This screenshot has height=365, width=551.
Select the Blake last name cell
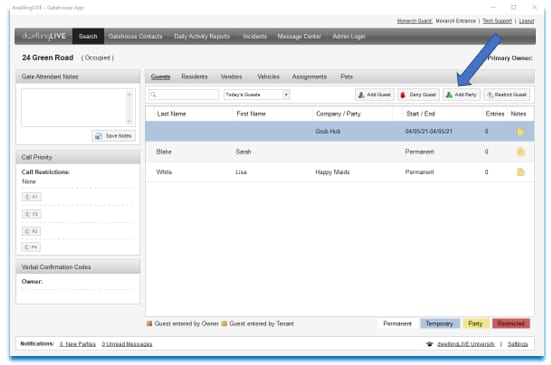coord(164,152)
